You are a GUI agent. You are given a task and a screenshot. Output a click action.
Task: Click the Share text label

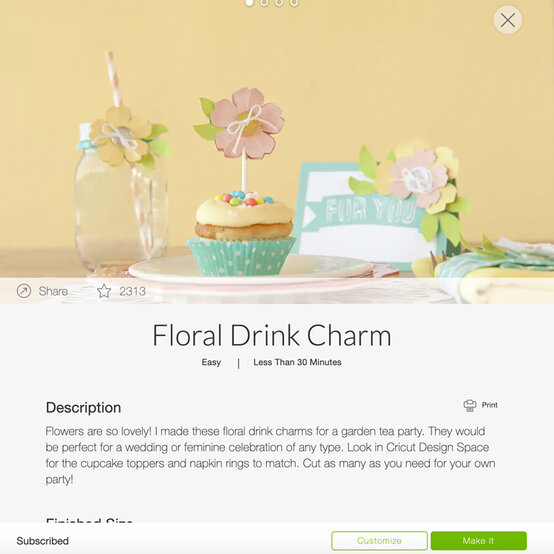pyautogui.click(x=53, y=291)
